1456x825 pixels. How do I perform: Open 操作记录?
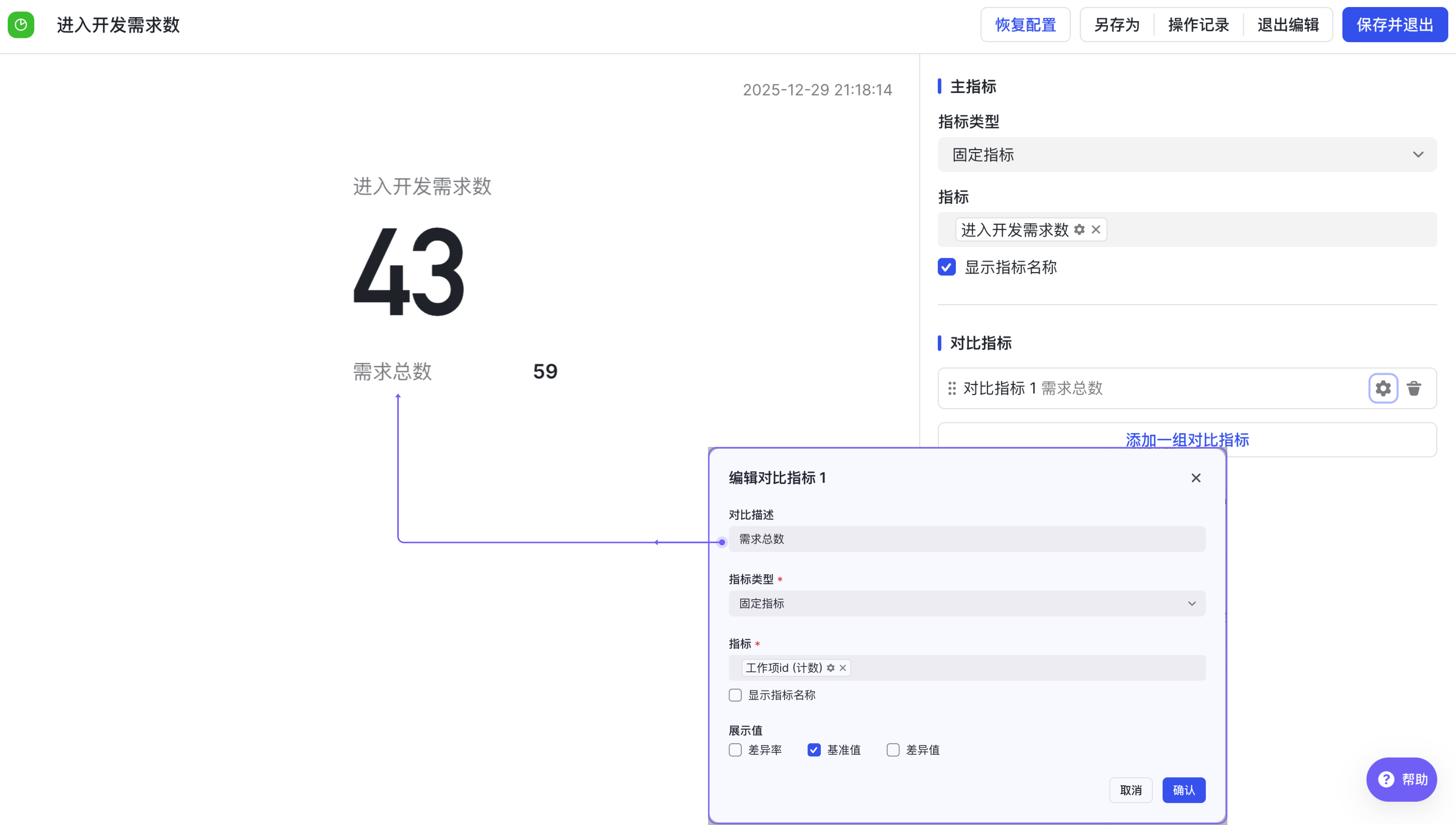pos(1198,25)
